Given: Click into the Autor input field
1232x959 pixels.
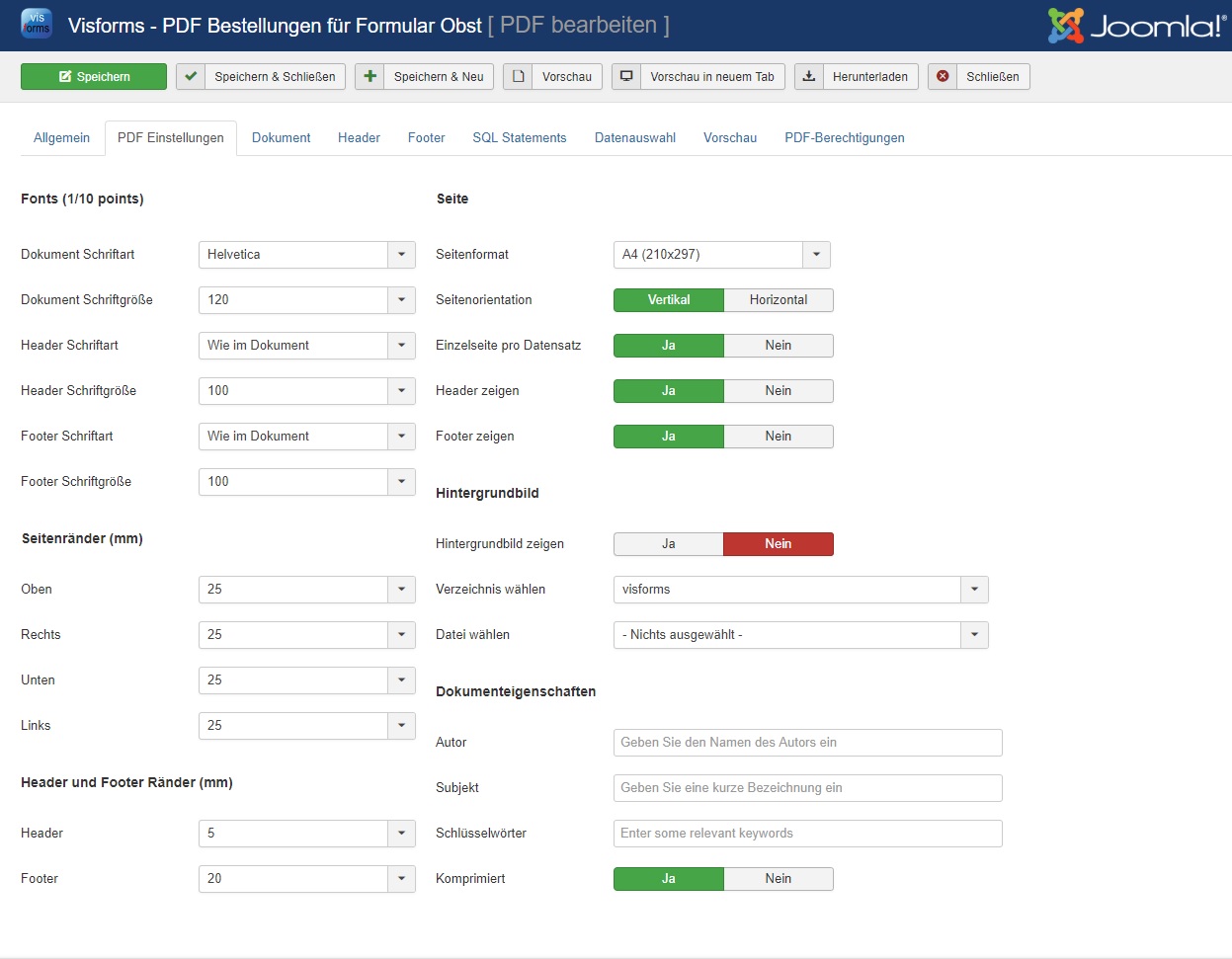Looking at the screenshot, I should click(807, 743).
